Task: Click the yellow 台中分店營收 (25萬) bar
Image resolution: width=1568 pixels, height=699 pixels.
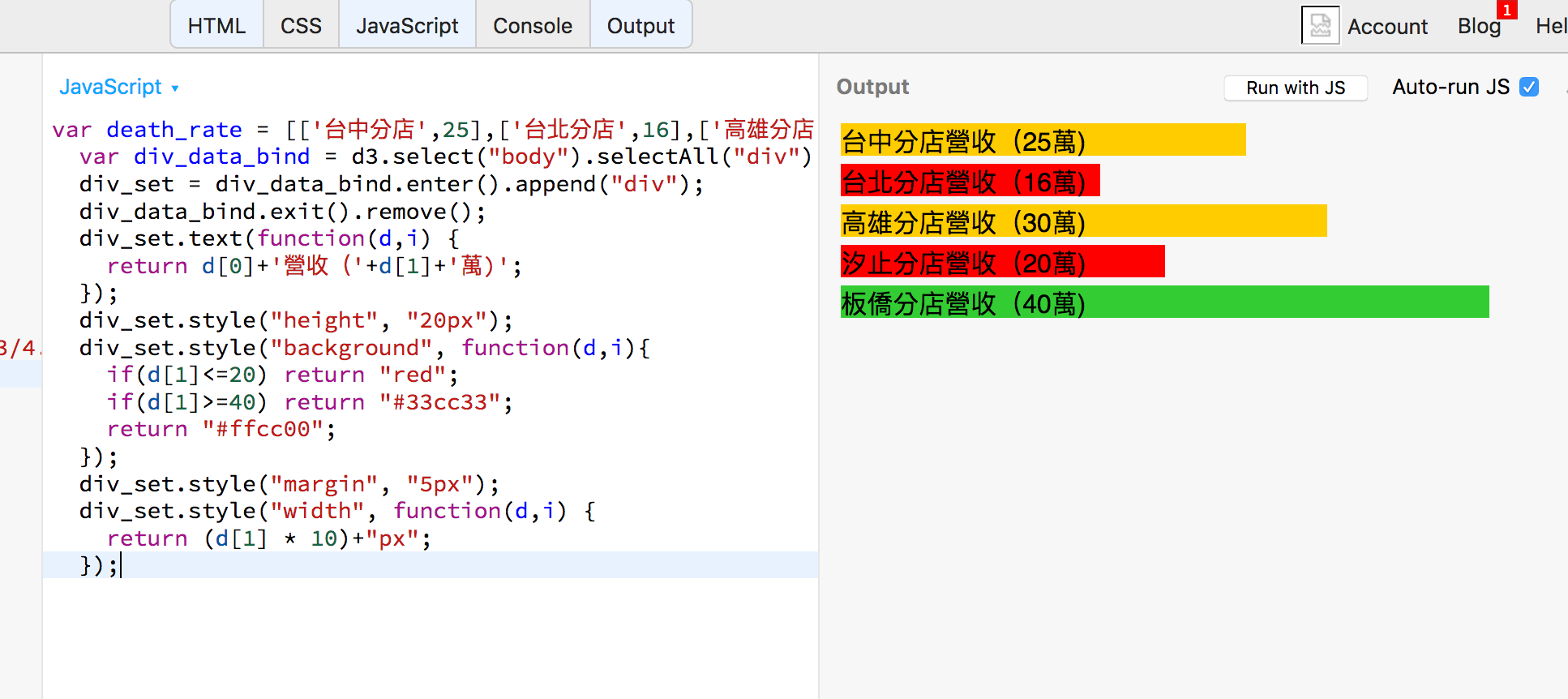Action: pos(1043,139)
